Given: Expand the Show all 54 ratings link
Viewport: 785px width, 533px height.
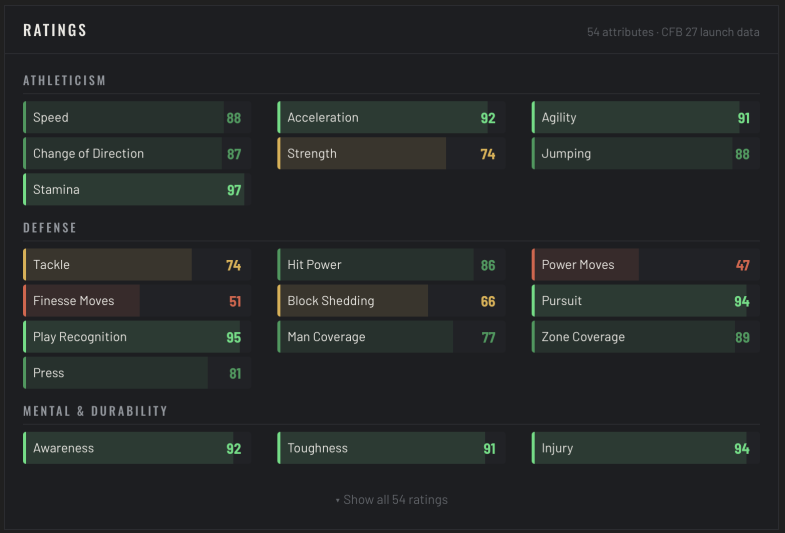Looking at the screenshot, I should (x=392, y=499).
